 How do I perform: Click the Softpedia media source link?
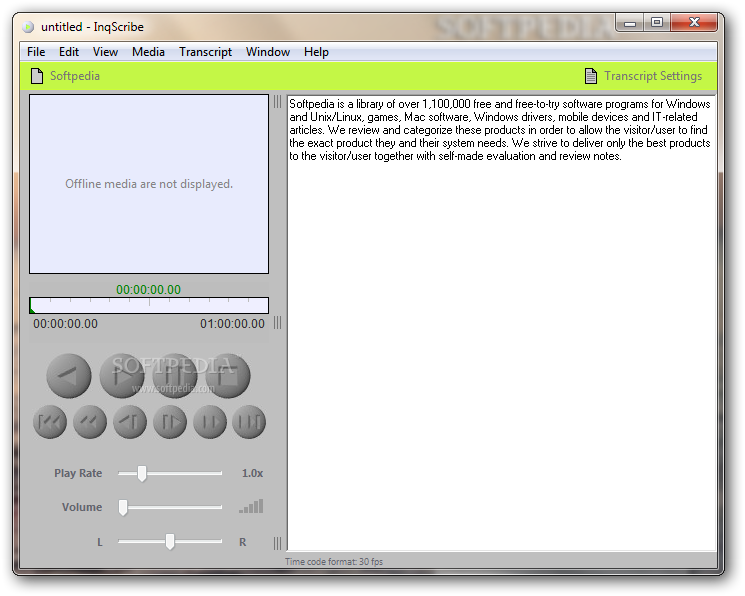(x=75, y=76)
